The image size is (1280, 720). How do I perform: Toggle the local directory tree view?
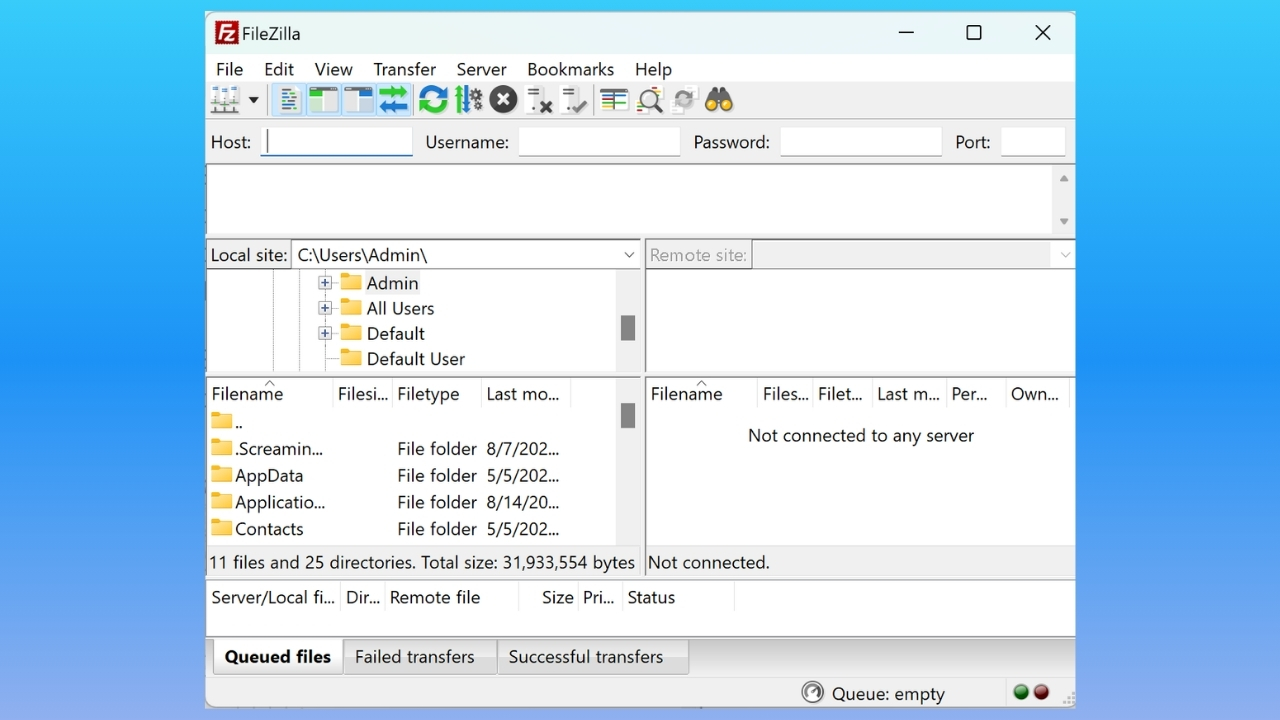coord(323,100)
